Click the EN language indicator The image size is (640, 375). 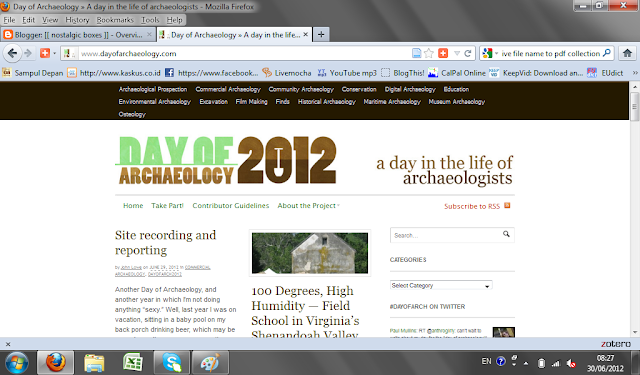(x=486, y=362)
